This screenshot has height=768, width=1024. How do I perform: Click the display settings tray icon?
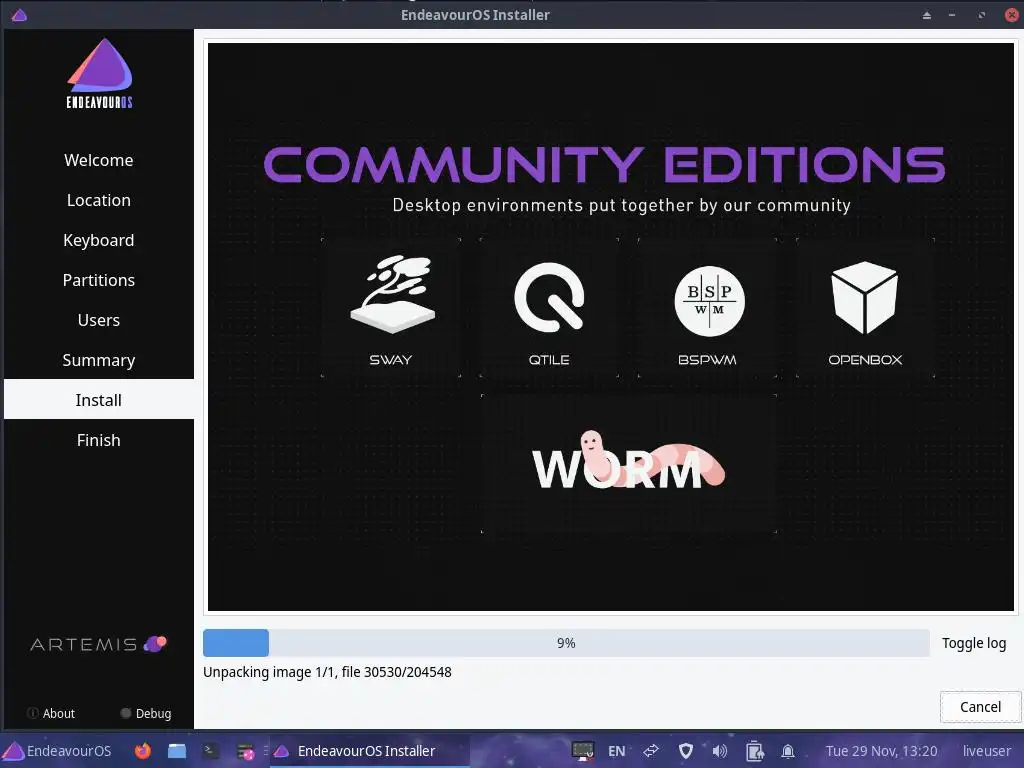(x=583, y=751)
